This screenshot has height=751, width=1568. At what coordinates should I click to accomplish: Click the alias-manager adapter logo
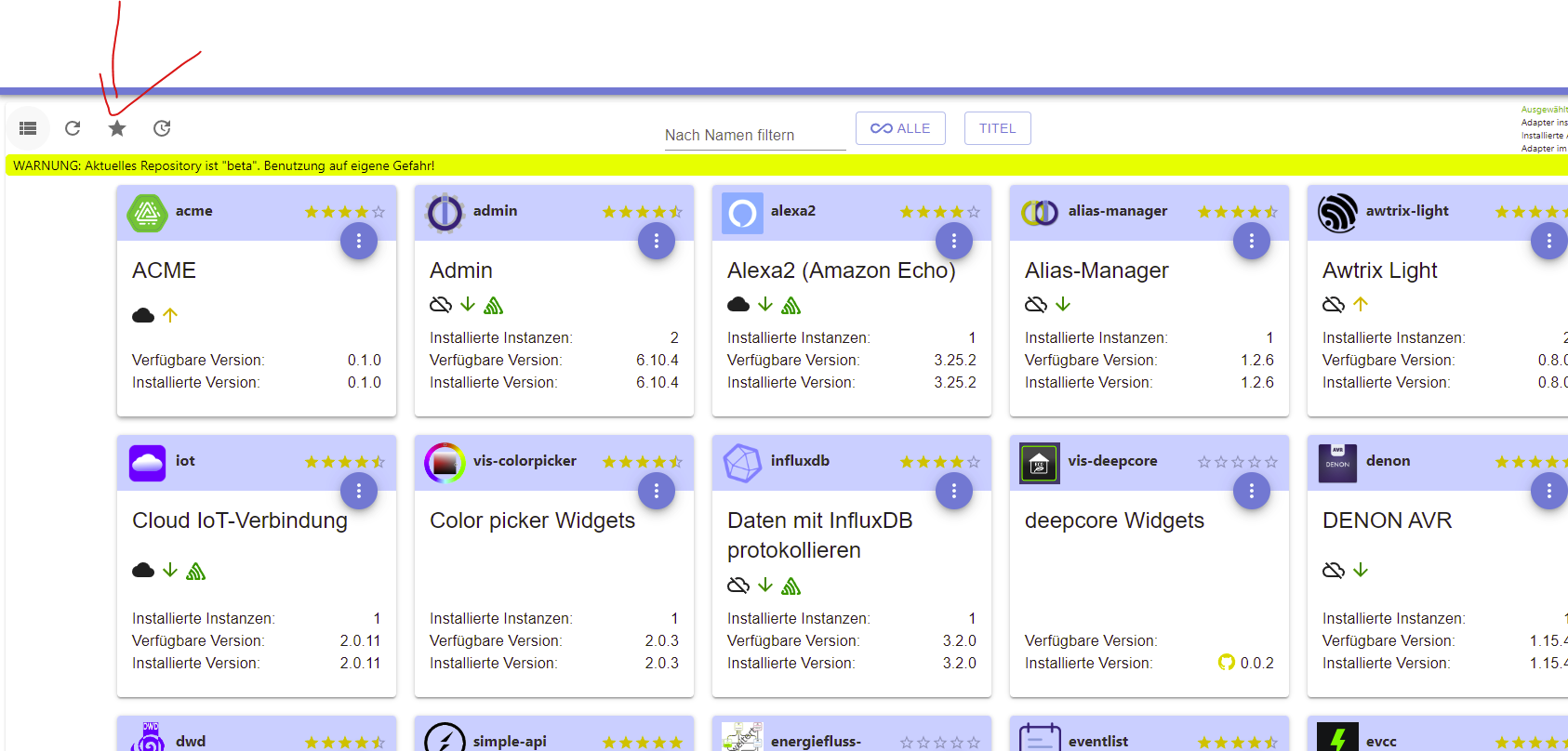(1040, 213)
